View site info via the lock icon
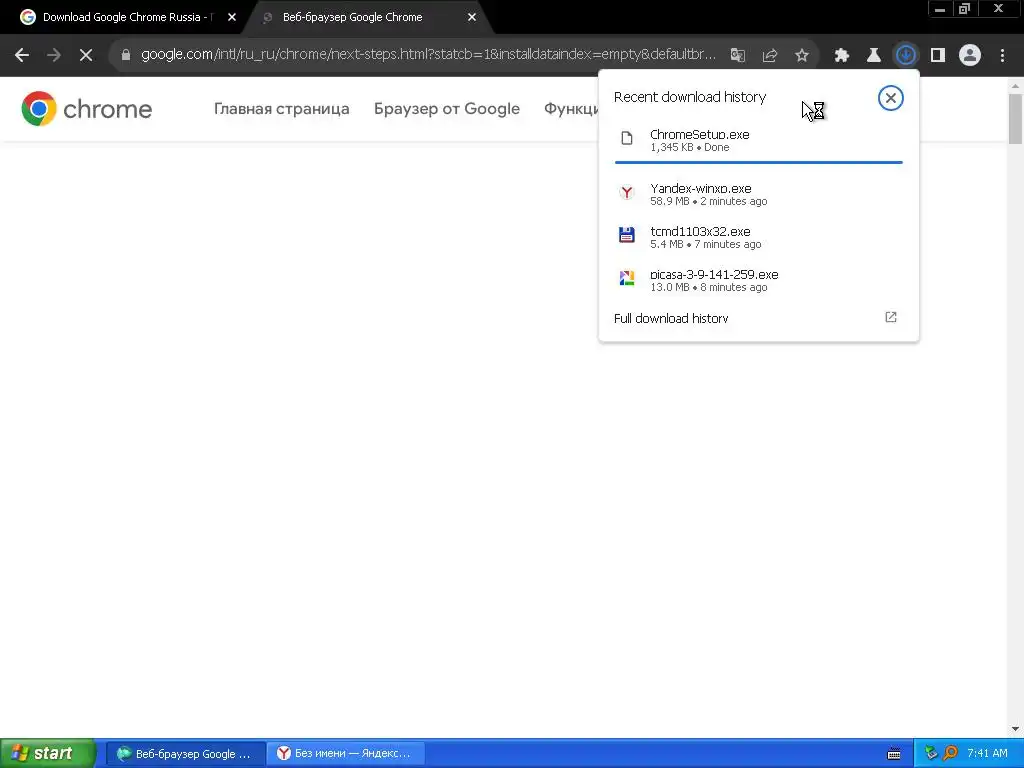 126,55
